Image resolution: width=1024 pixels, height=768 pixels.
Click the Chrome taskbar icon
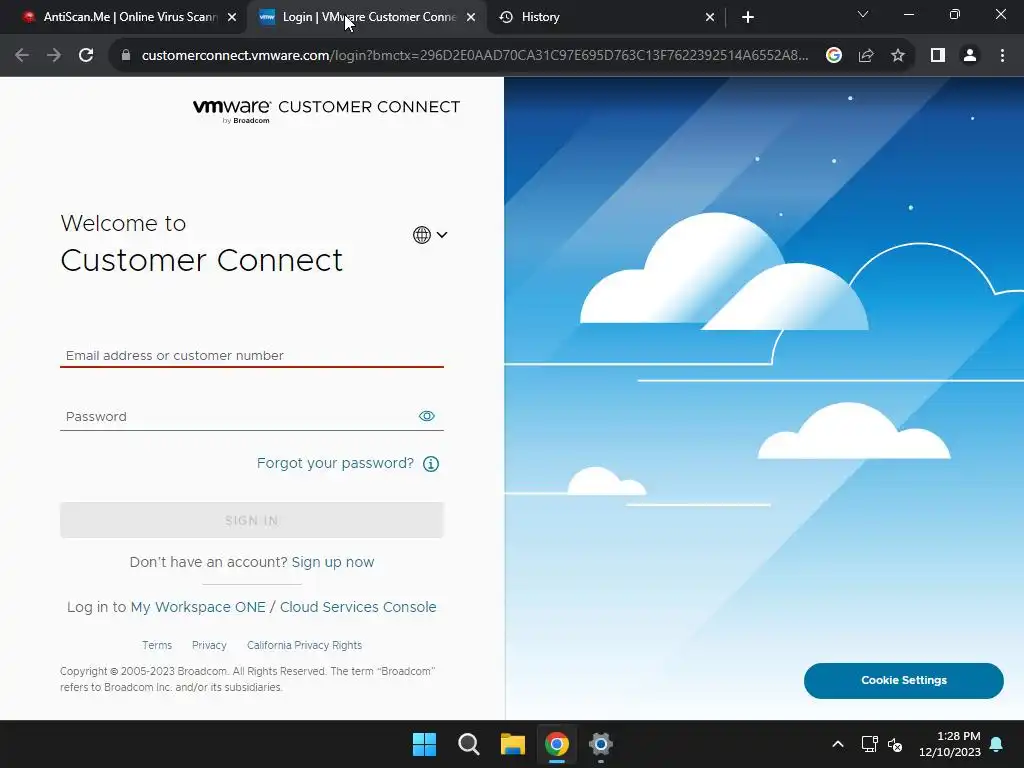[x=557, y=744]
